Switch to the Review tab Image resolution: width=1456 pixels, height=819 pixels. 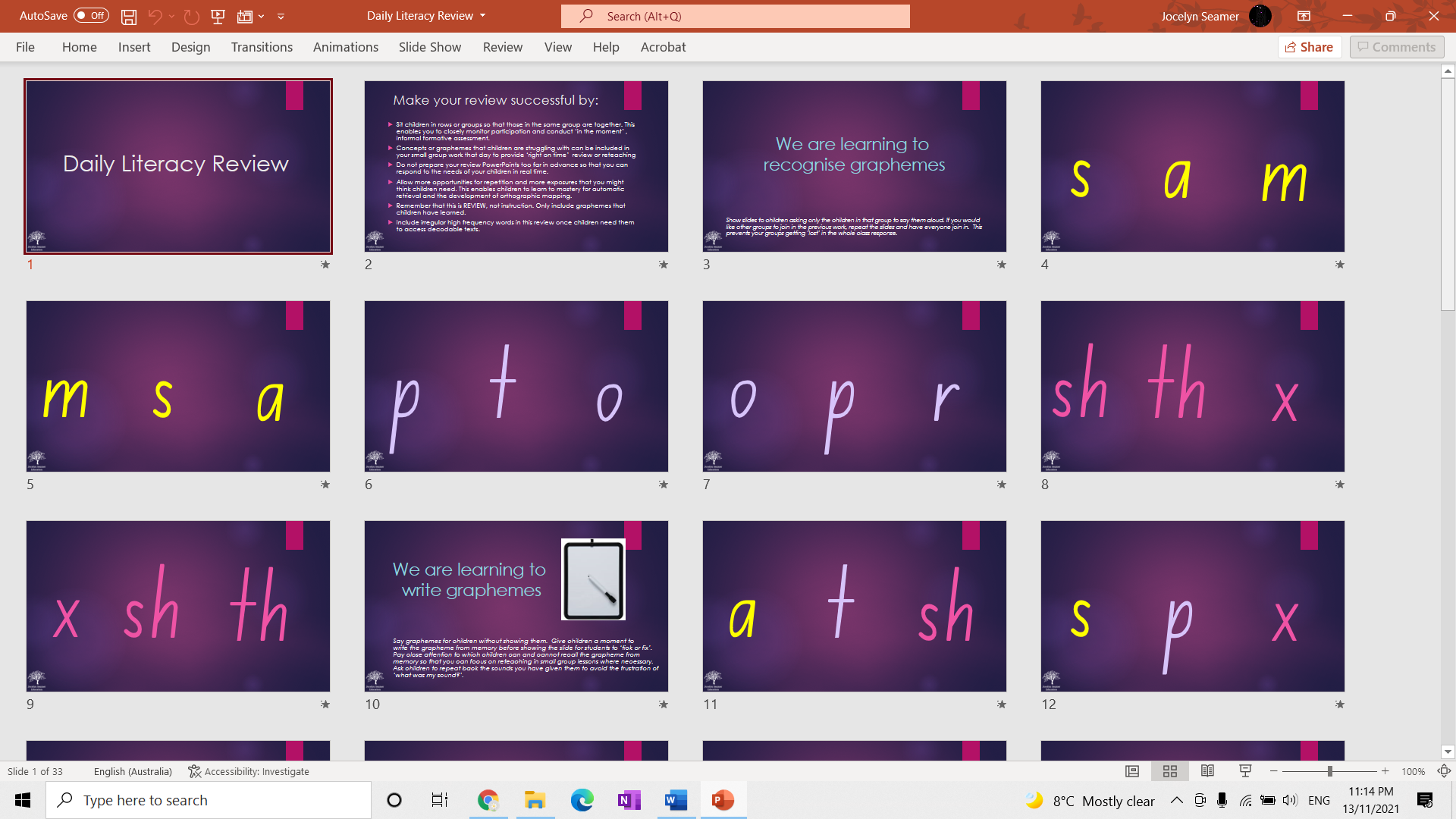pyautogui.click(x=503, y=47)
